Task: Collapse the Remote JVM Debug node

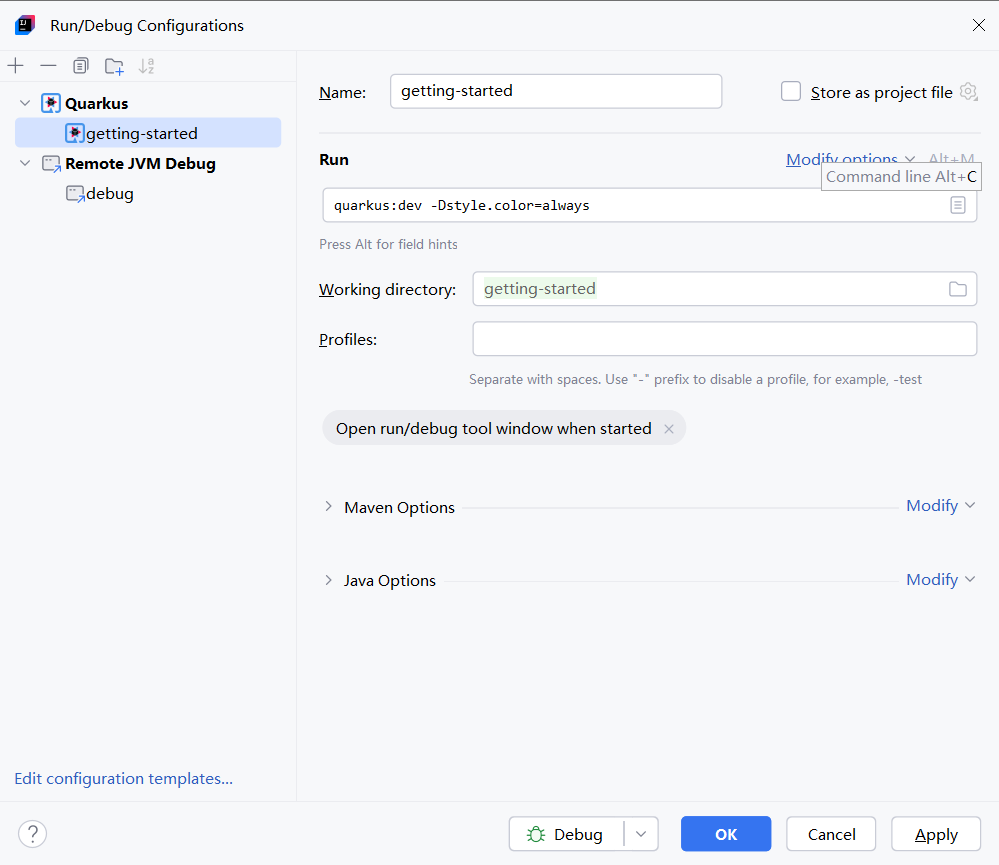Action: tap(25, 163)
